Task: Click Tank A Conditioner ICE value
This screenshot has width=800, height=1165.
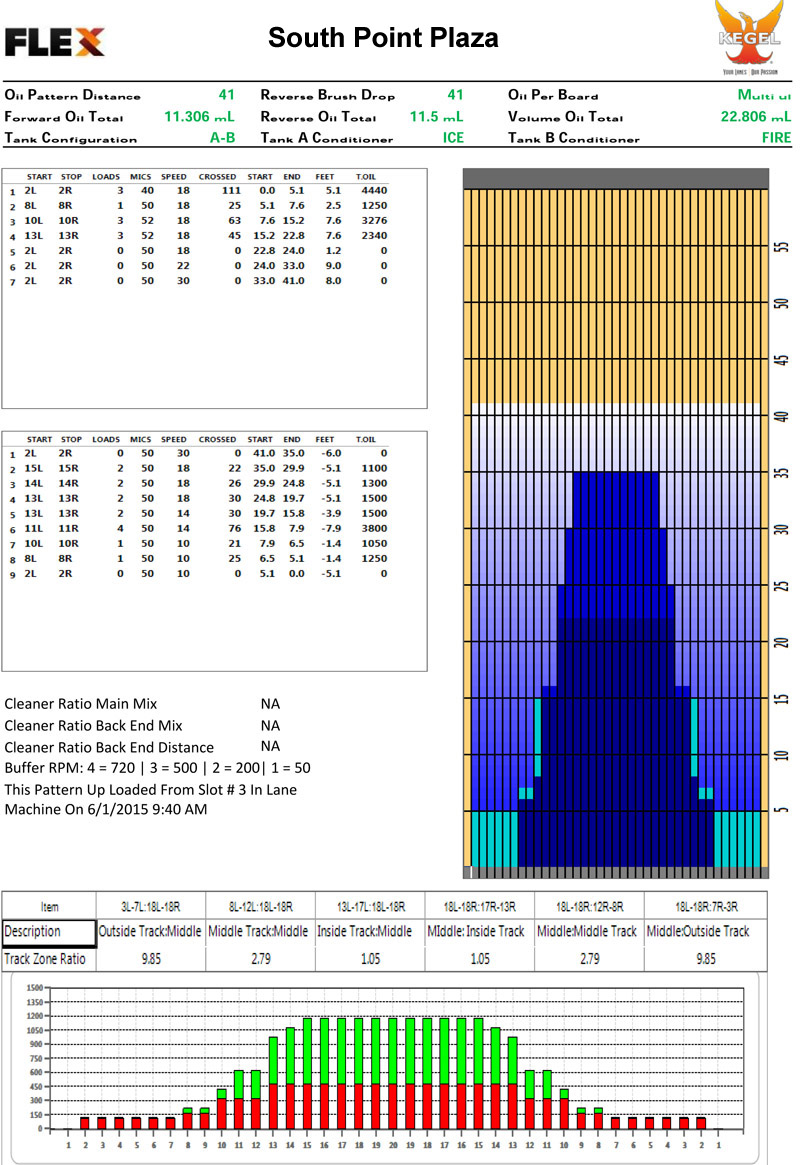Action: coord(453,139)
